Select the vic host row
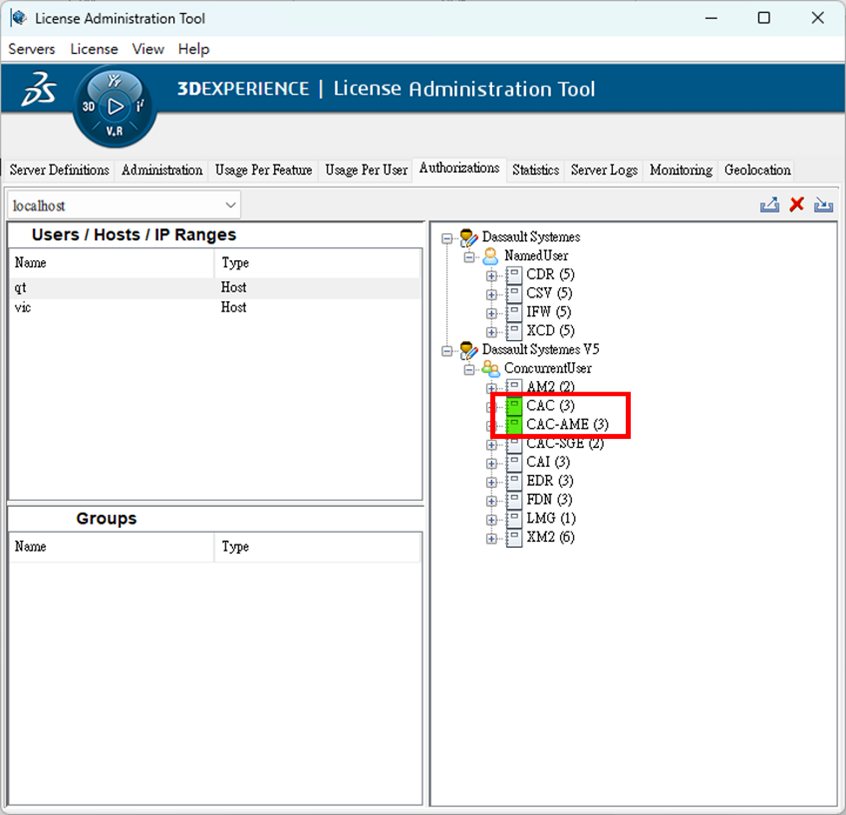The image size is (846, 815). pyautogui.click(x=215, y=308)
